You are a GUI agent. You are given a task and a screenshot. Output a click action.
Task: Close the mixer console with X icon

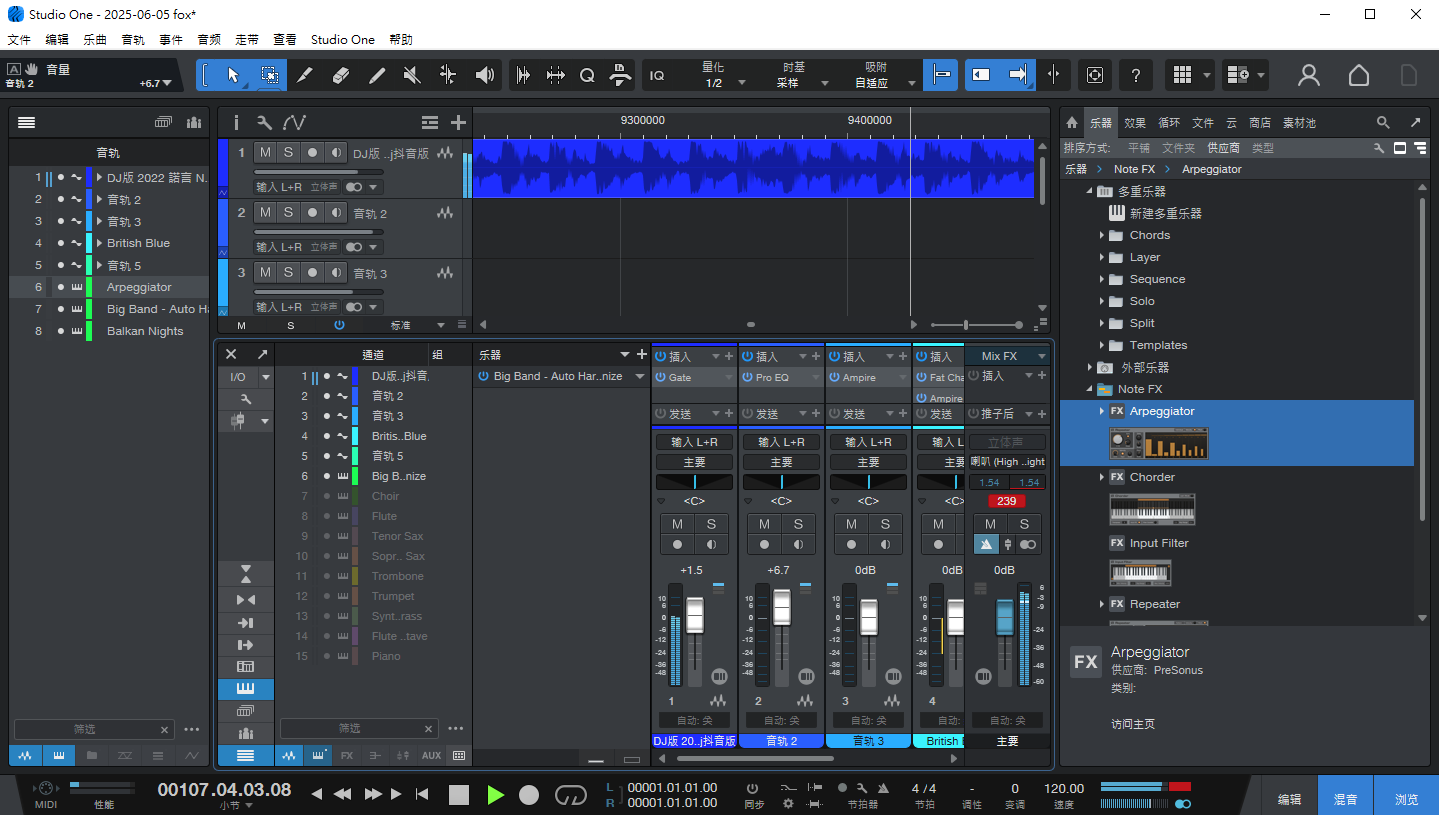(x=231, y=354)
